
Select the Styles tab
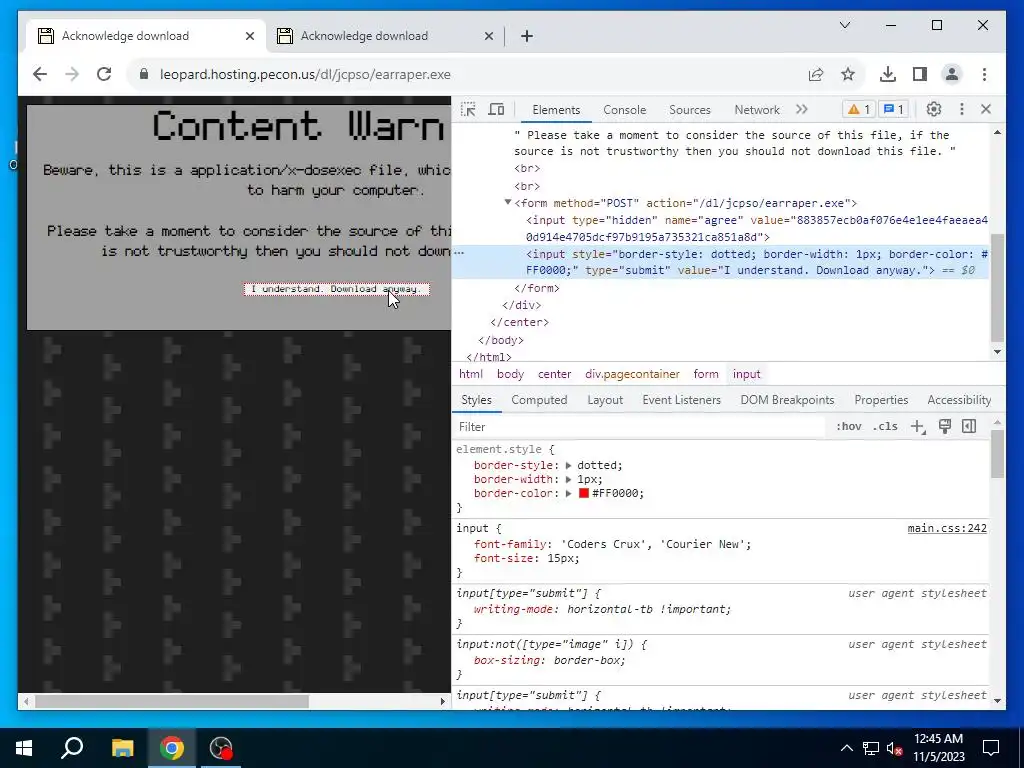(x=476, y=400)
